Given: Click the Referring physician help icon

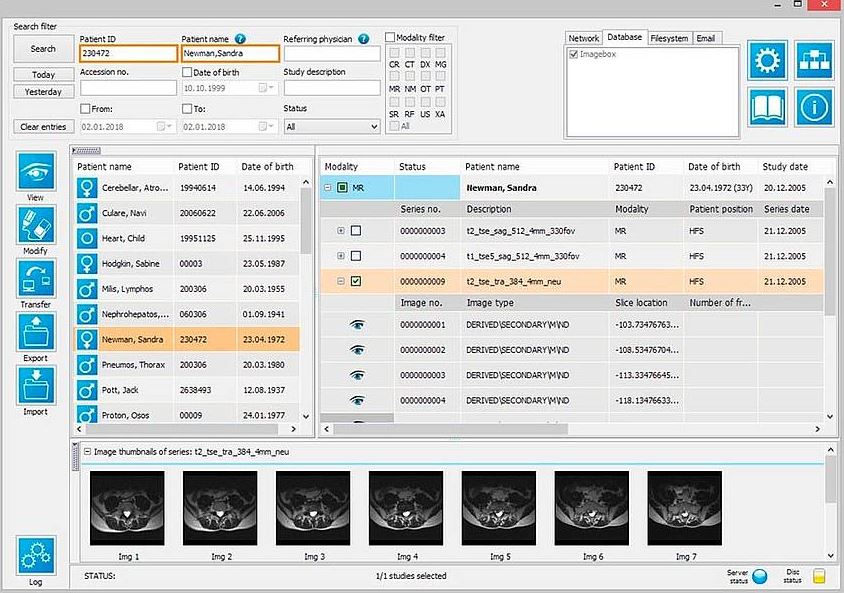Looking at the screenshot, I should click(x=364, y=39).
